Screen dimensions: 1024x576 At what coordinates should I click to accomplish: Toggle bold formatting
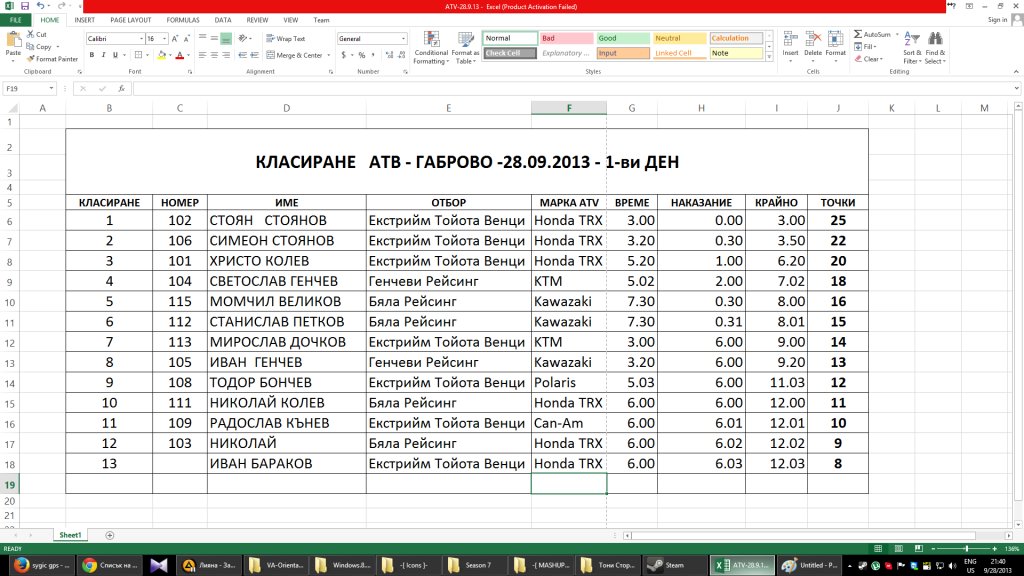tap(91, 55)
